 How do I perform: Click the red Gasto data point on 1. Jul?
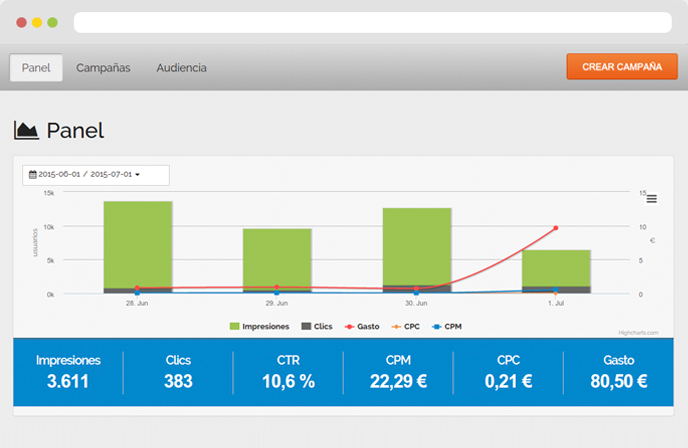pyautogui.click(x=556, y=228)
